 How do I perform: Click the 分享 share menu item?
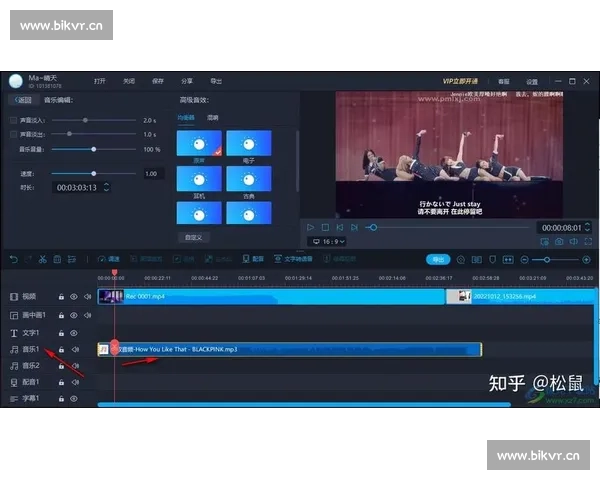(x=187, y=81)
